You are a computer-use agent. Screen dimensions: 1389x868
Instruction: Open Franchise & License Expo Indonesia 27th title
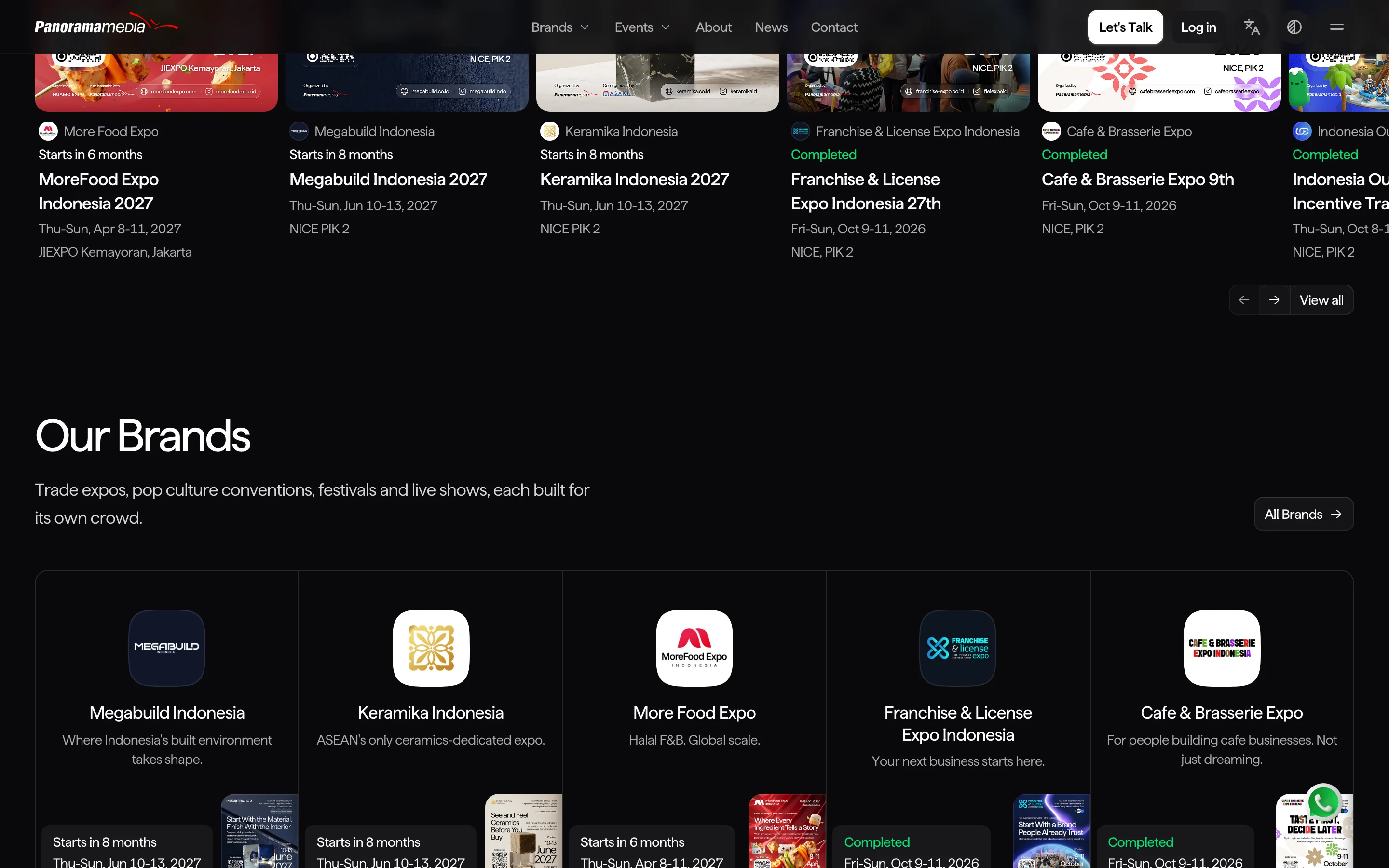tap(866, 191)
